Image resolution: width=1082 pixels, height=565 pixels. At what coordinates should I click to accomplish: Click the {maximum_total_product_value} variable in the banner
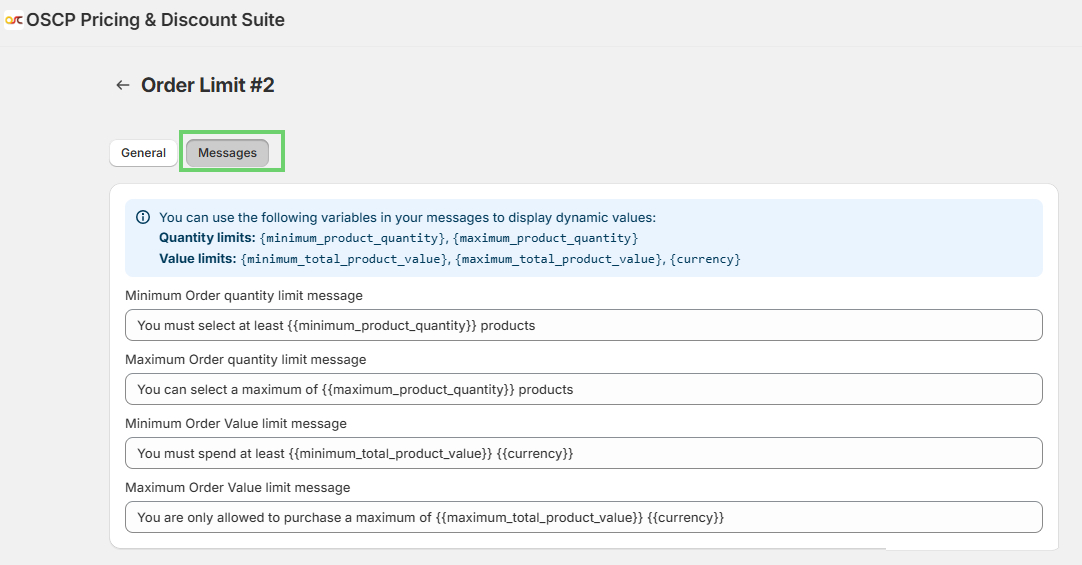(x=559, y=259)
